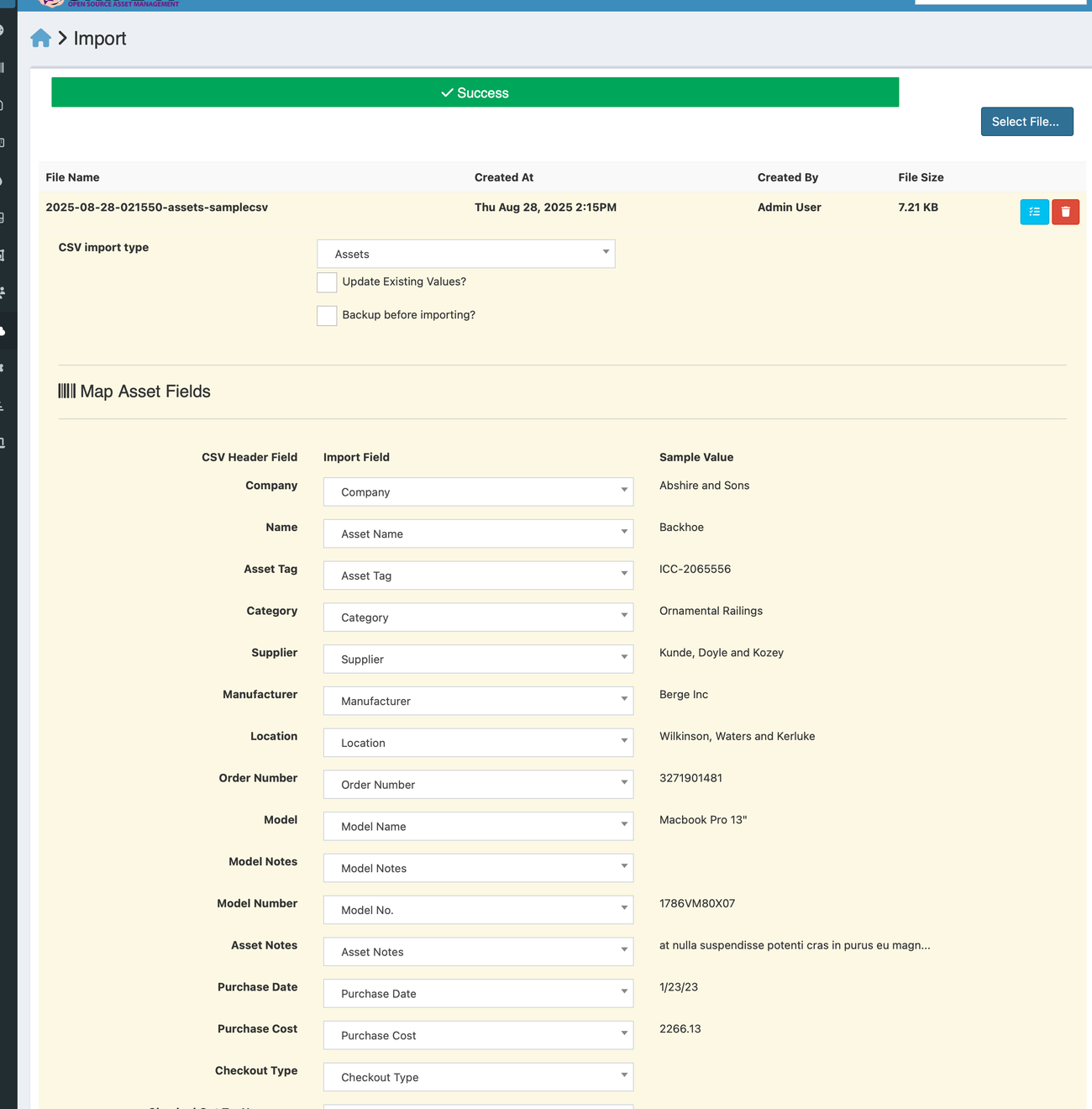
Task: Open the Order Number import field dropdown
Action: [x=478, y=785]
